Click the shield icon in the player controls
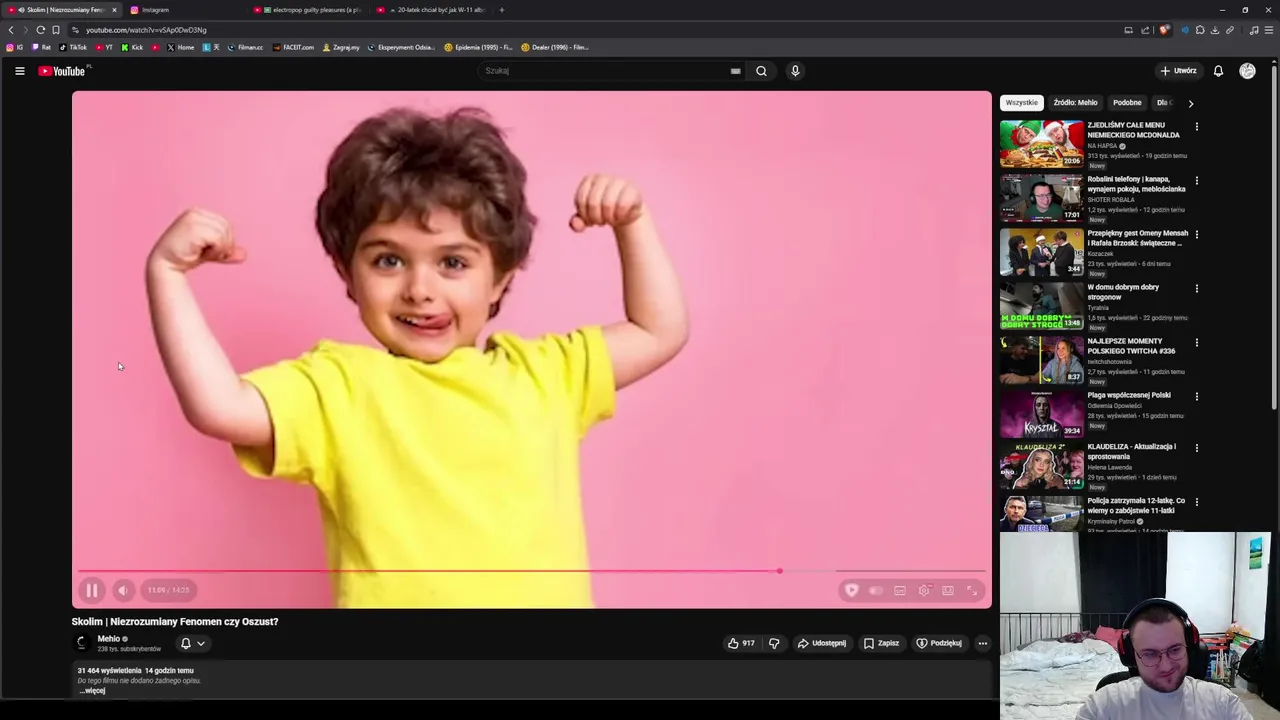 click(852, 591)
